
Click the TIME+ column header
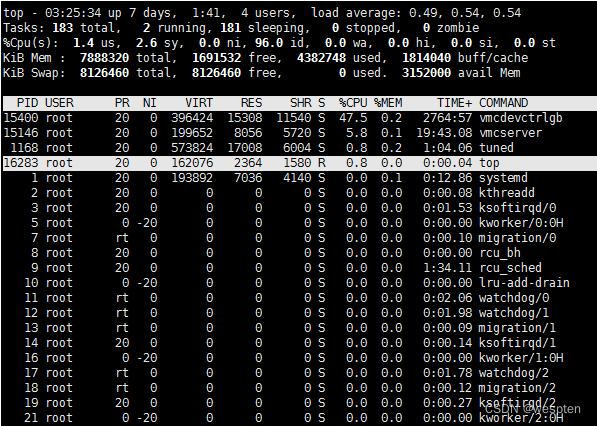454,103
